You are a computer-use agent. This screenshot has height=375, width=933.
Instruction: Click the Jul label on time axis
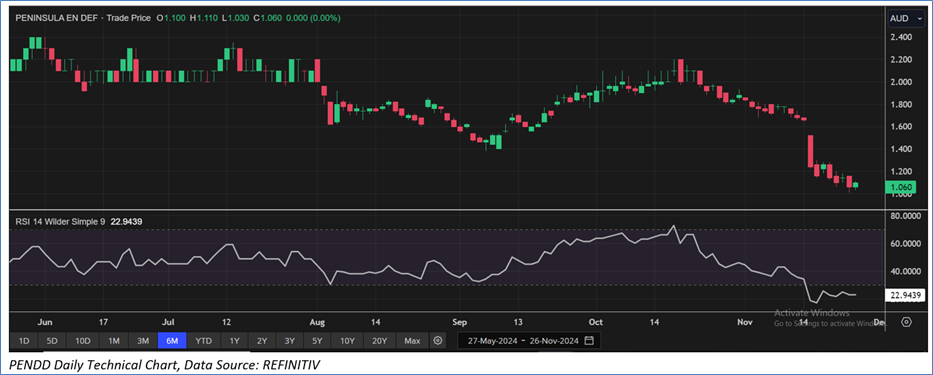coord(169,322)
